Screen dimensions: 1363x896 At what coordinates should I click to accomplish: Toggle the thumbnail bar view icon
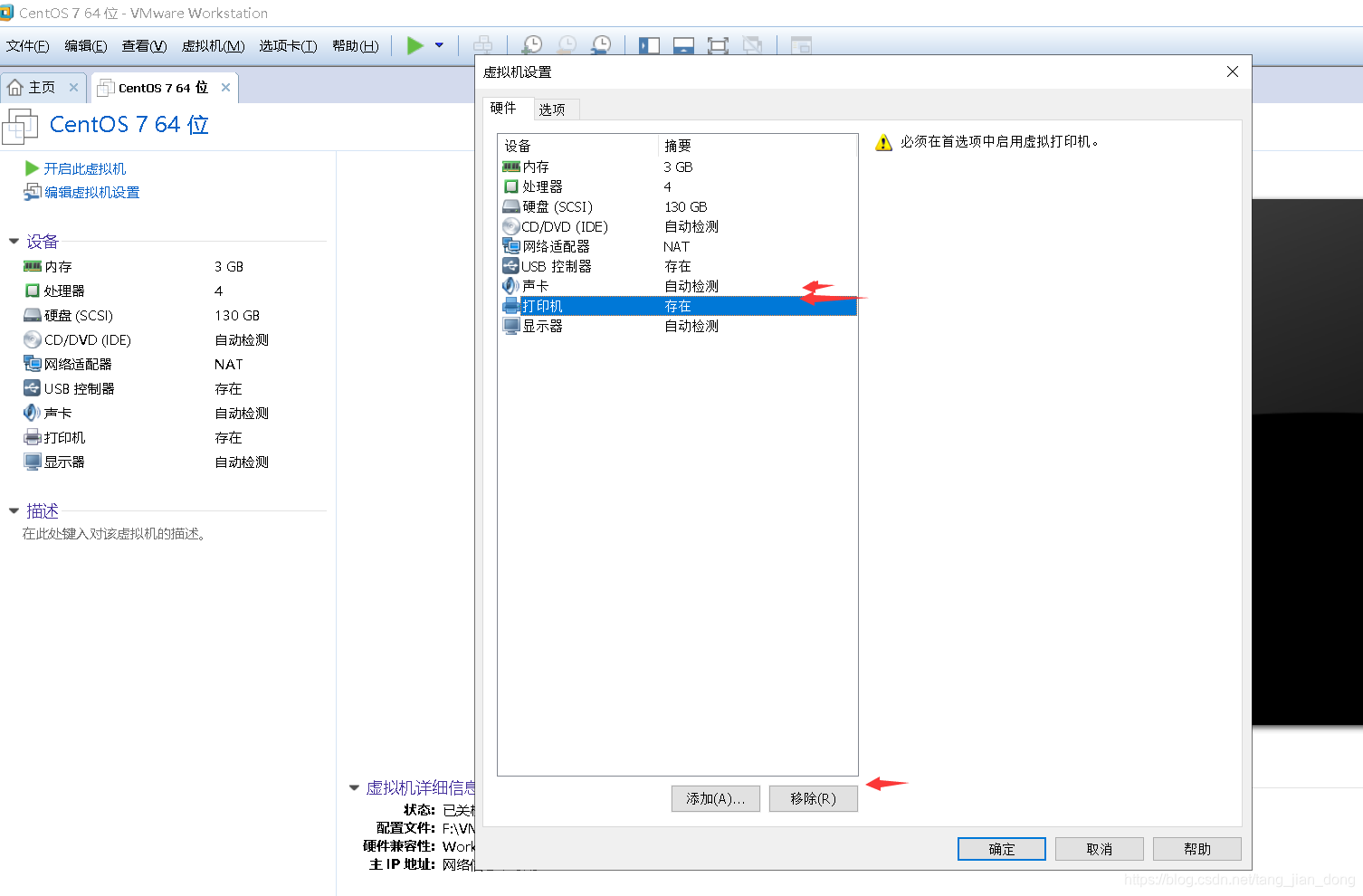pos(683,45)
